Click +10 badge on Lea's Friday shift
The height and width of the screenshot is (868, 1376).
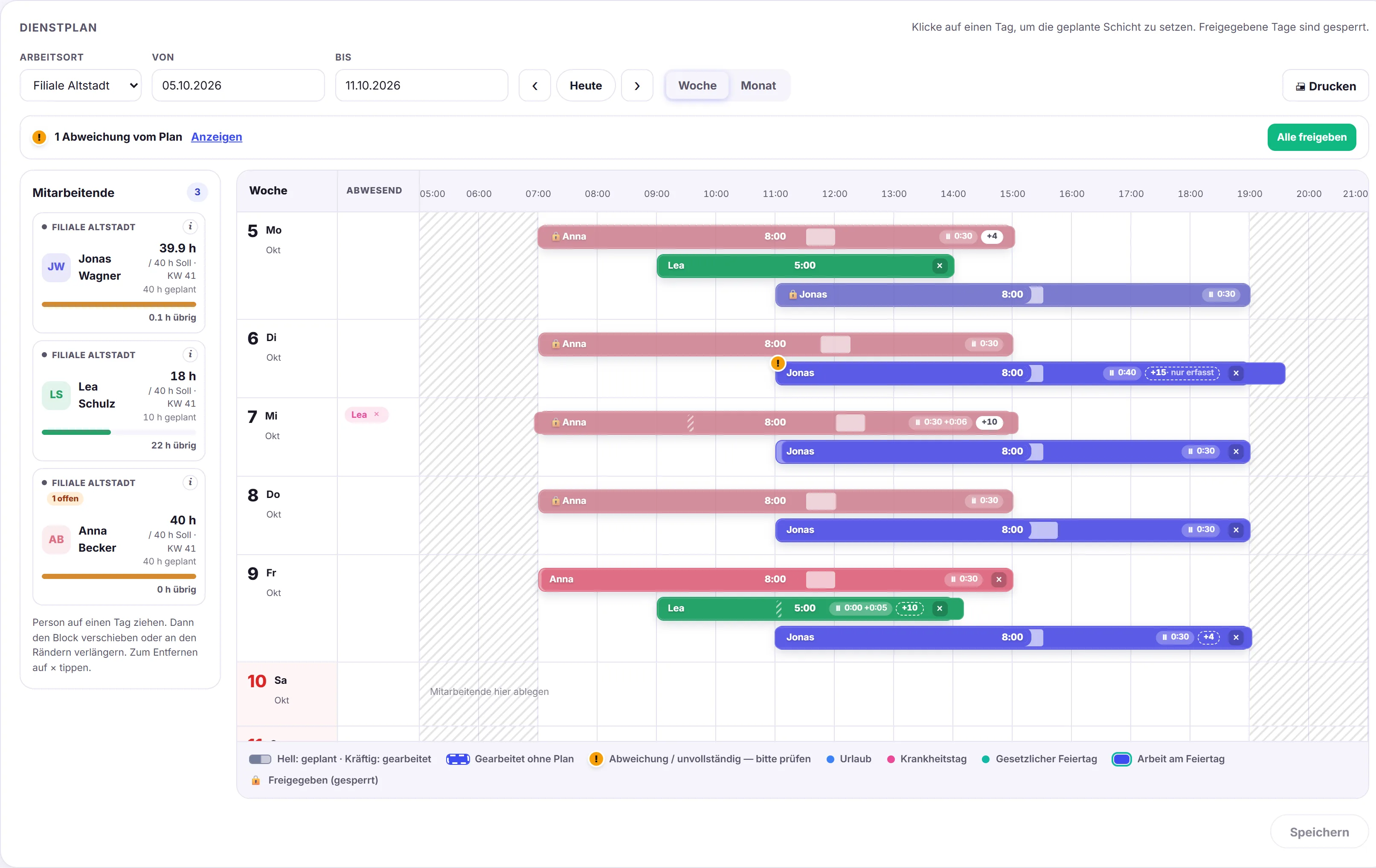pyautogui.click(x=910, y=608)
